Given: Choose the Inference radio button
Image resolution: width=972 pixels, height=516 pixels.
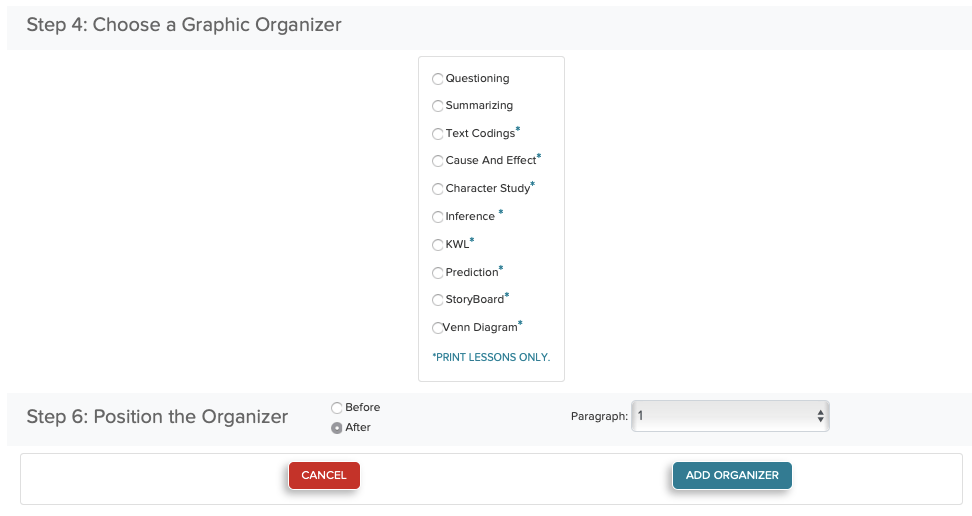Looking at the screenshot, I should [x=438, y=217].
